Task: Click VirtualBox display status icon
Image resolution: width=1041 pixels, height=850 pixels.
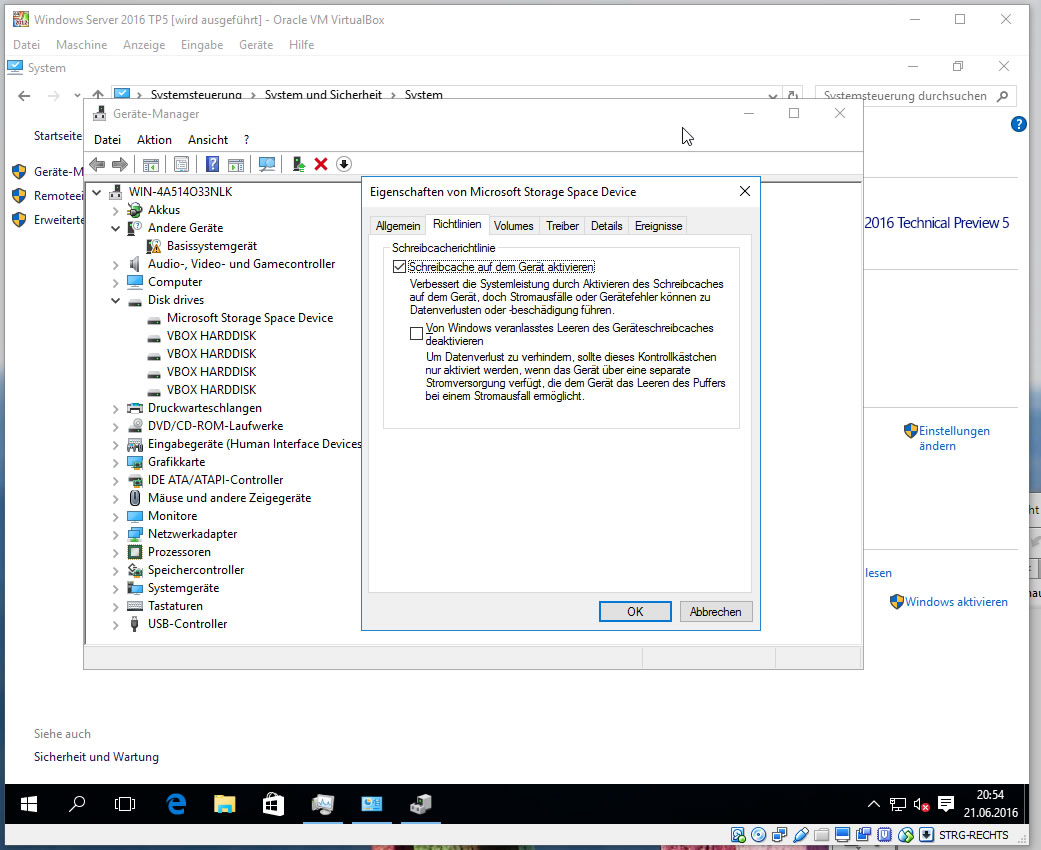Action: [842, 835]
